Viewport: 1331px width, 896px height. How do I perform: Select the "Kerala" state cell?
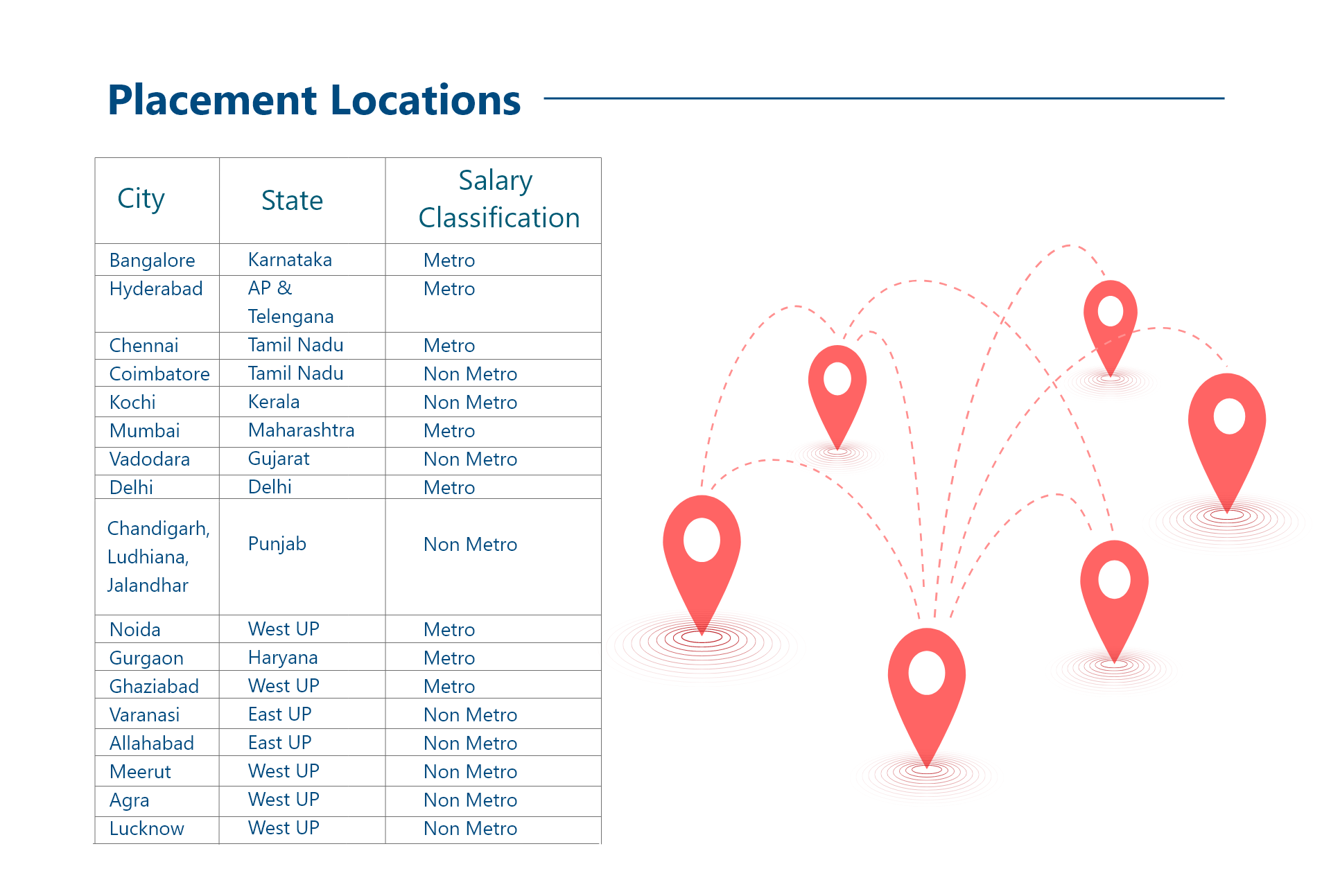tap(274, 402)
